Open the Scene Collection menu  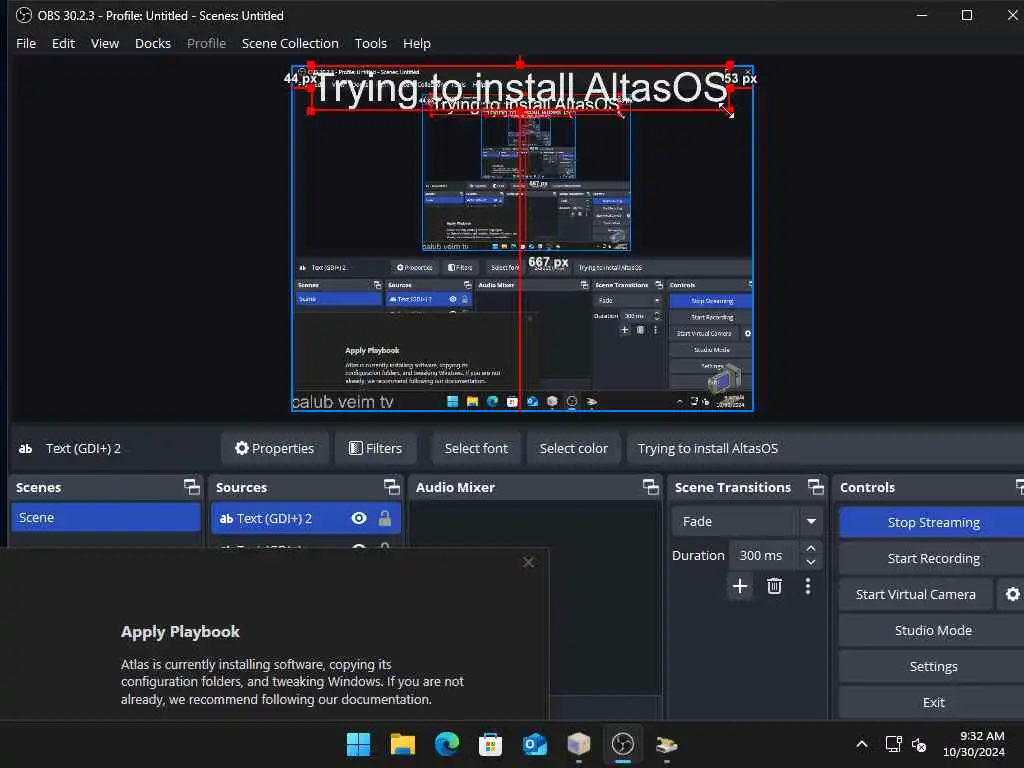click(290, 43)
